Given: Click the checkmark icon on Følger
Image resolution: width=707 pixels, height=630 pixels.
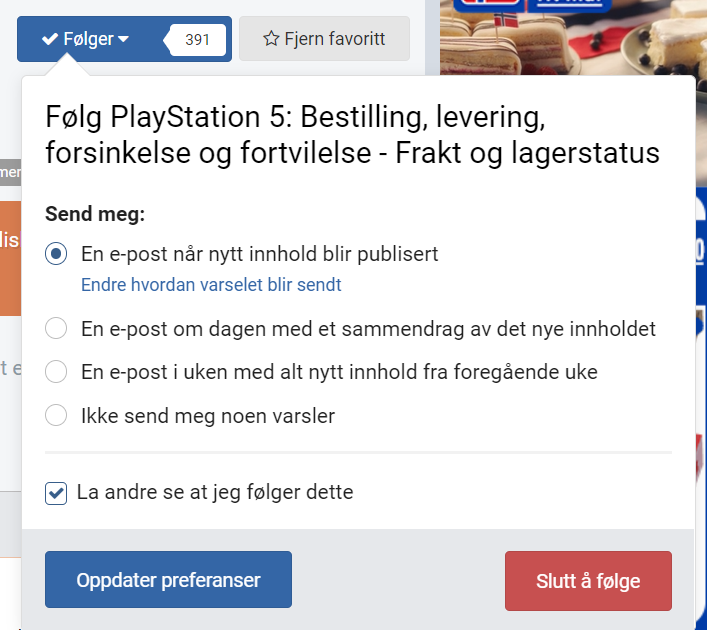Looking at the screenshot, I should [49, 39].
